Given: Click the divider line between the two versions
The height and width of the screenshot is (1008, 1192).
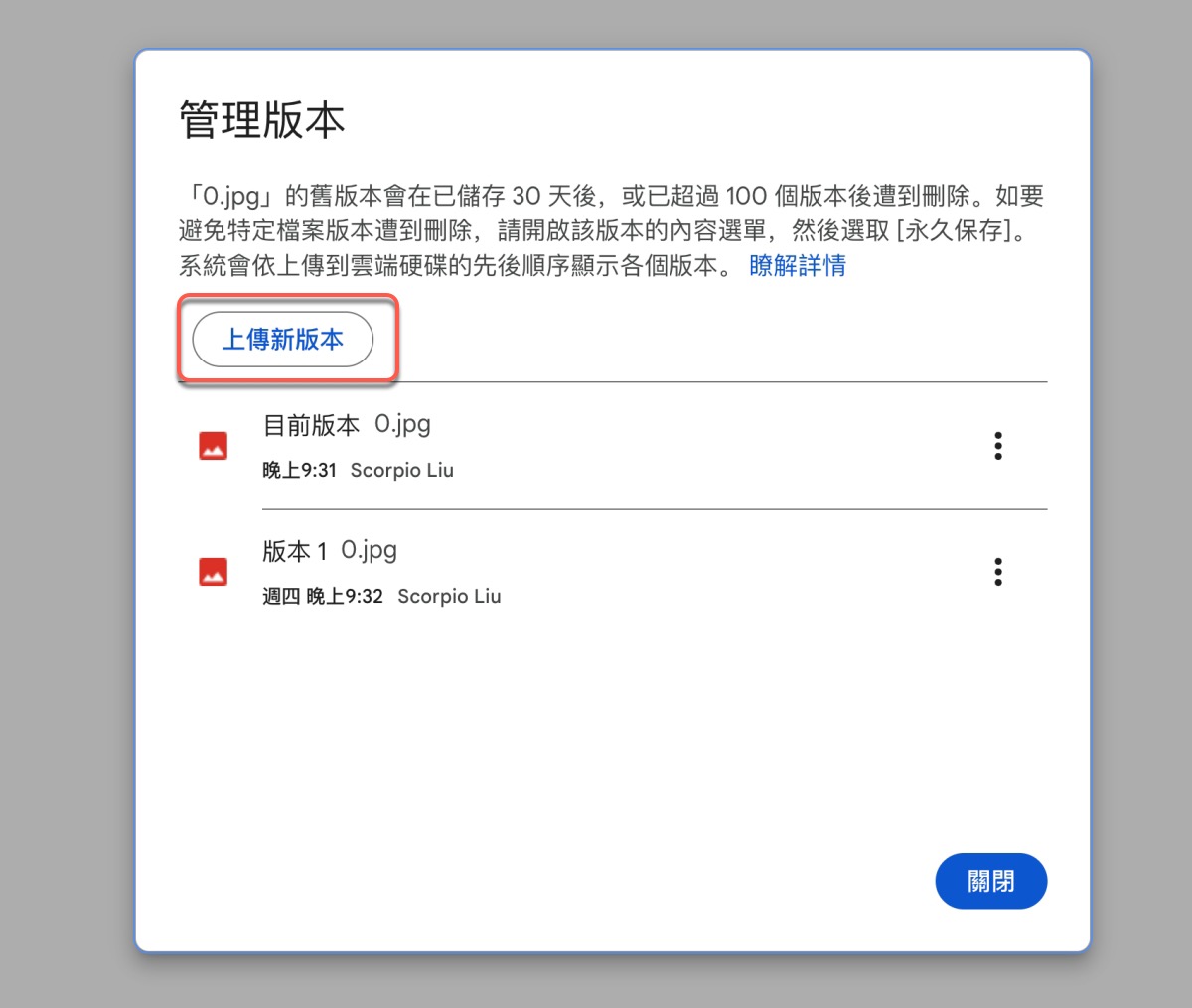Looking at the screenshot, I should pyautogui.click(x=655, y=509).
